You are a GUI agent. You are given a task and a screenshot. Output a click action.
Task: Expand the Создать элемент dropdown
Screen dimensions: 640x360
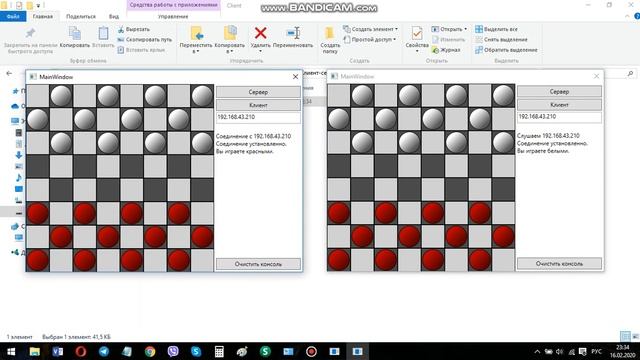click(371, 29)
